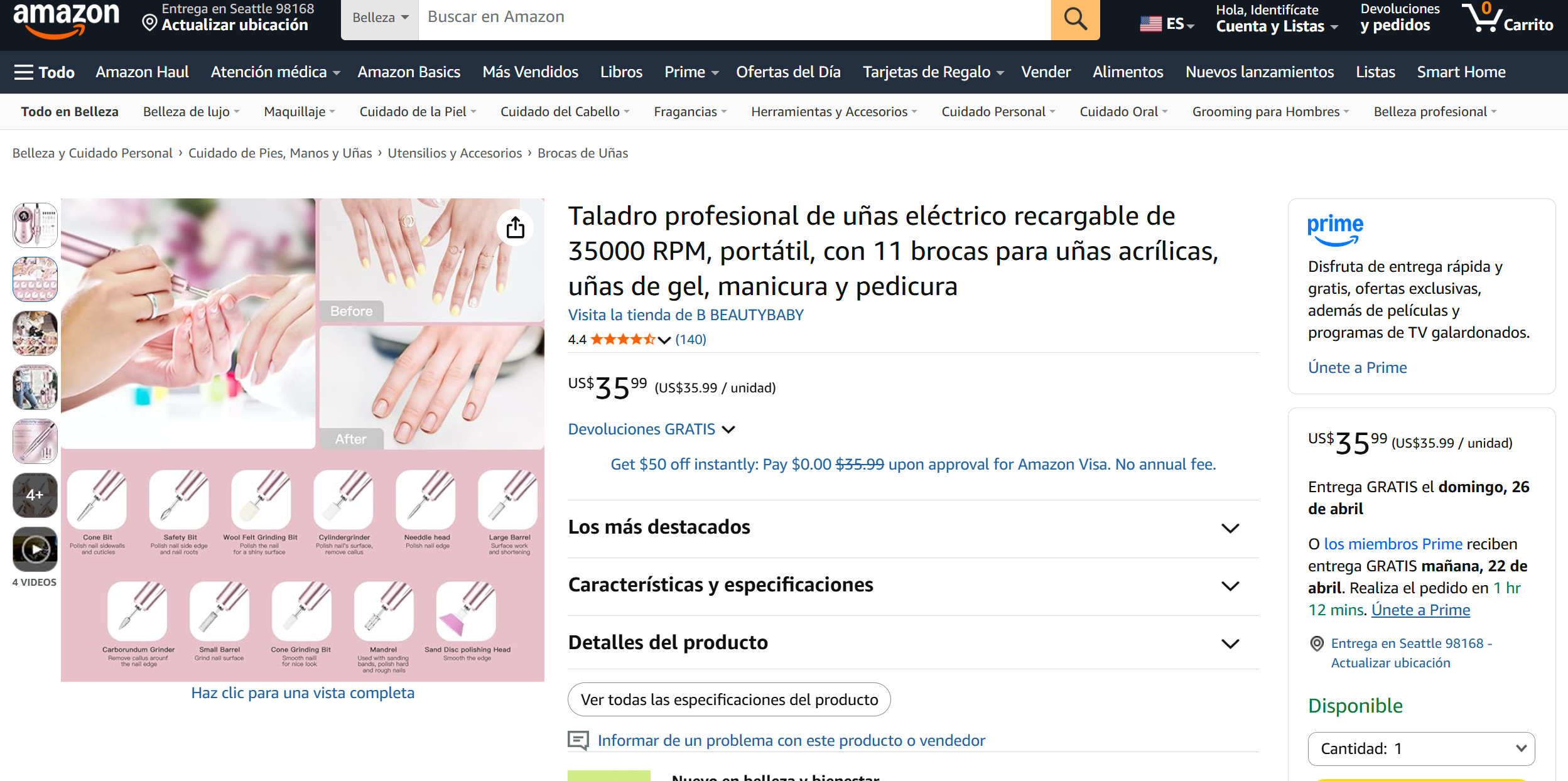Expand Características y especificaciones section

[904, 585]
